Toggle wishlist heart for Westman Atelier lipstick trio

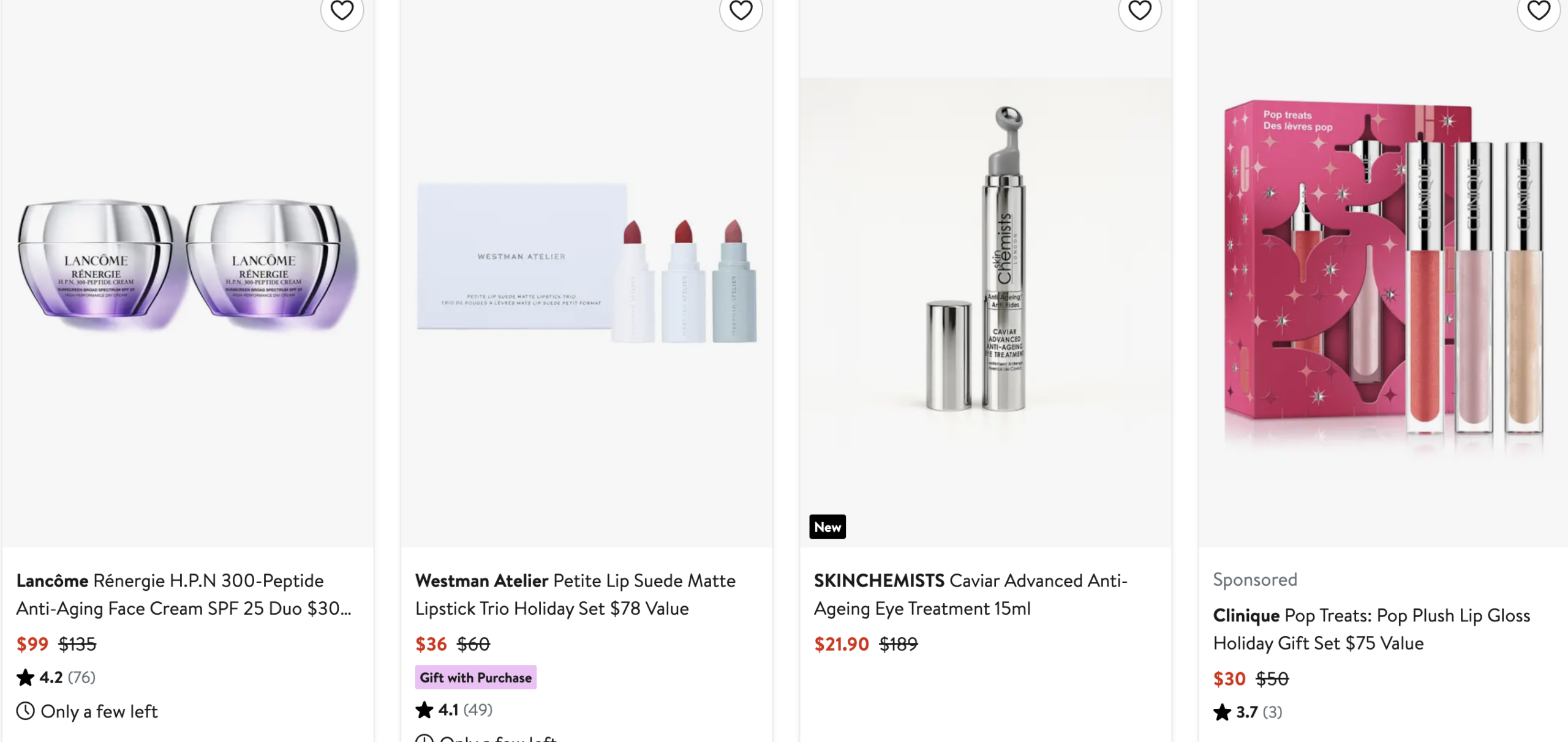[x=741, y=10]
